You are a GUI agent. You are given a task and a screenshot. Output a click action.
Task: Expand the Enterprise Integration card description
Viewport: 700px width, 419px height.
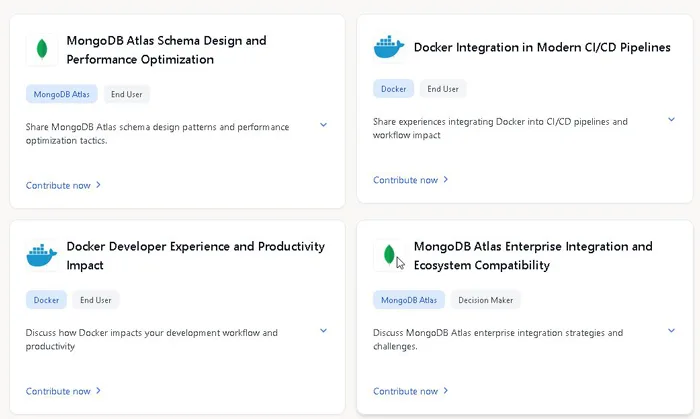(x=671, y=331)
